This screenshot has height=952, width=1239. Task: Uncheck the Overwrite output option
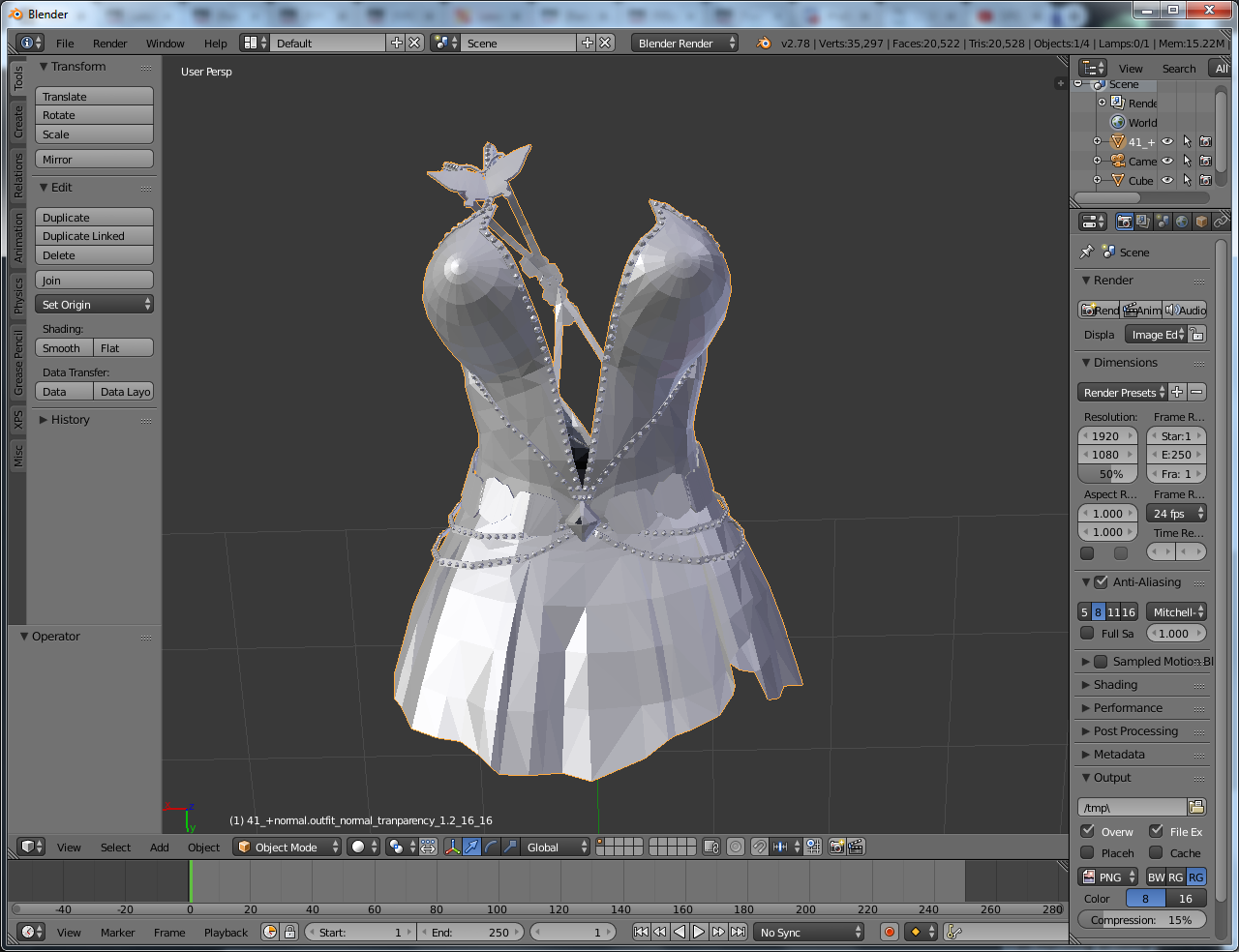(1088, 831)
